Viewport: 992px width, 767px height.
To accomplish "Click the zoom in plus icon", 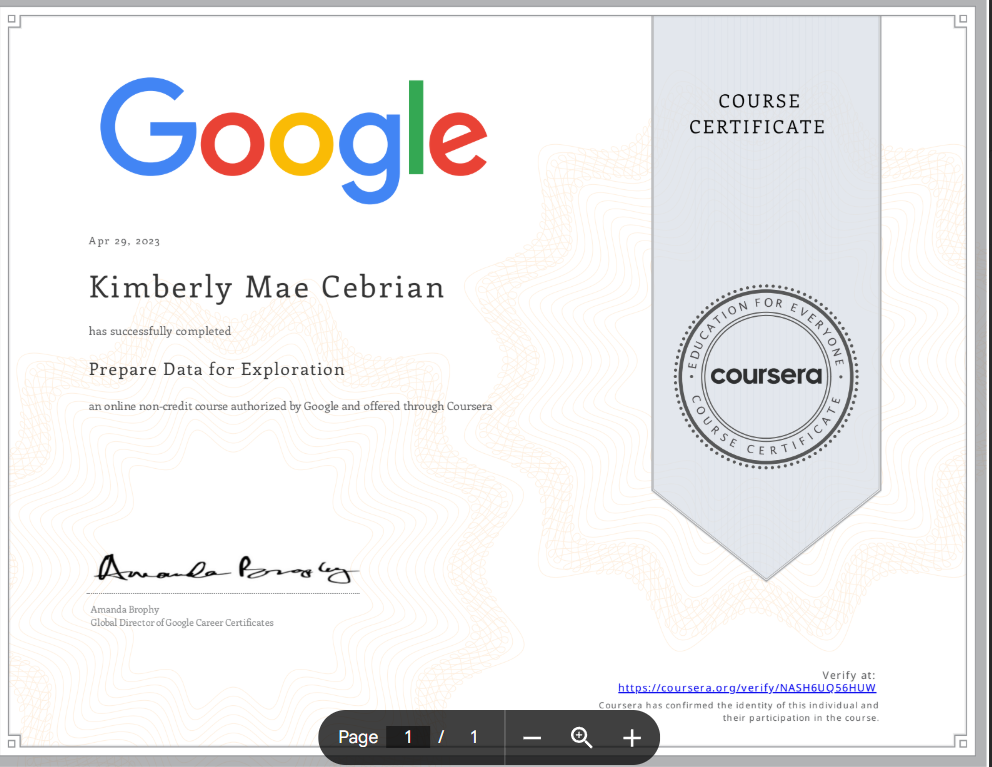I will point(631,738).
